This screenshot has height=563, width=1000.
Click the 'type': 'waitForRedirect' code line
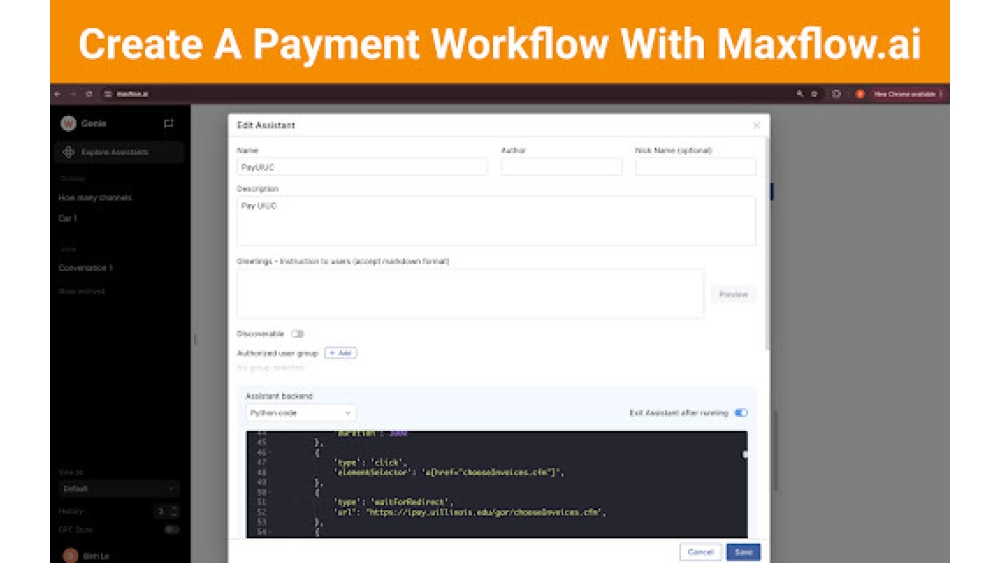(393, 502)
